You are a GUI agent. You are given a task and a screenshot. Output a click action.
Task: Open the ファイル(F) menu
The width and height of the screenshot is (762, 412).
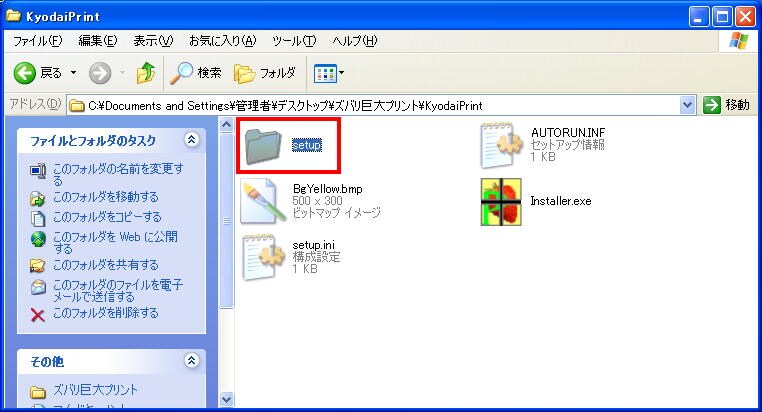(37, 41)
